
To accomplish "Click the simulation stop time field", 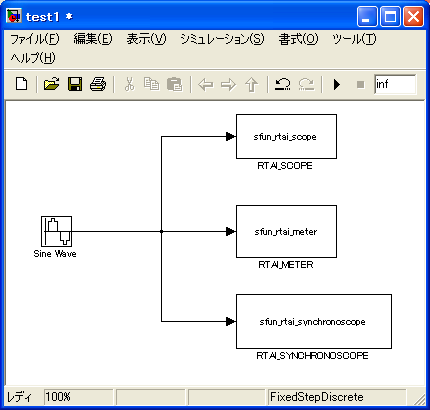I will point(395,84).
